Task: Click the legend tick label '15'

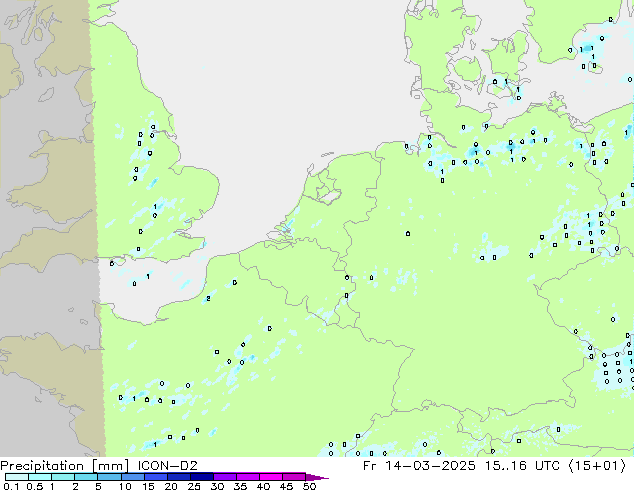Action: (x=148, y=486)
